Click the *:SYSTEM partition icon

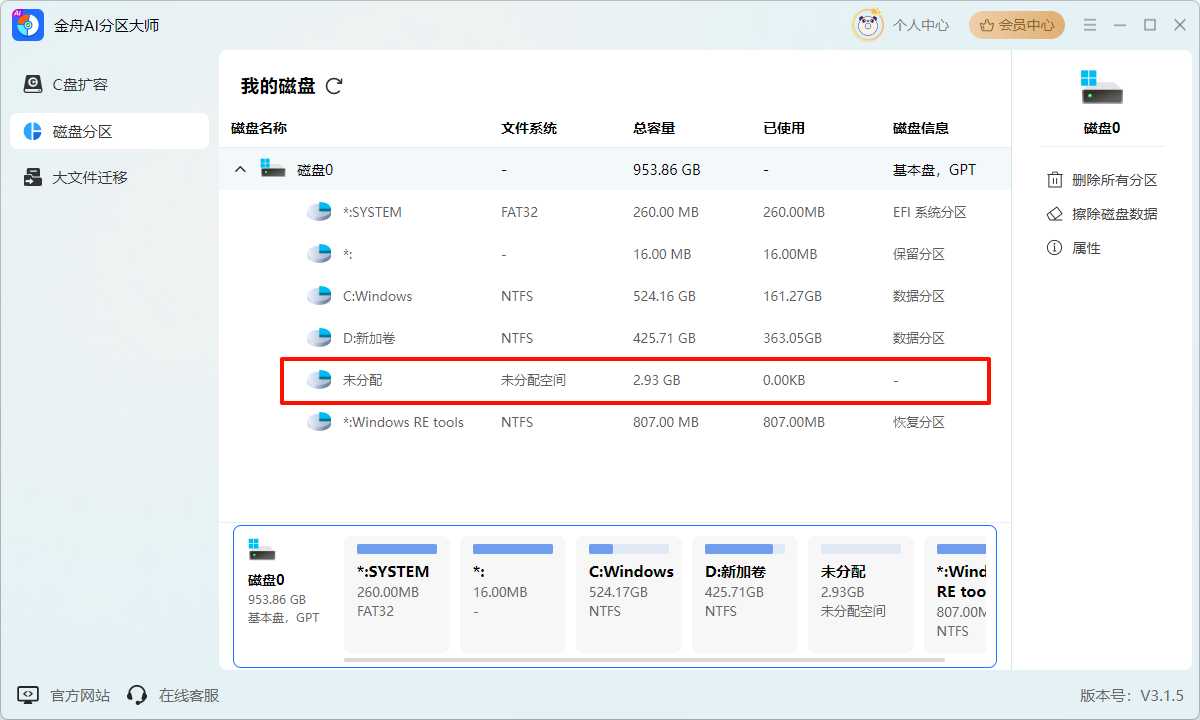pos(319,212)
